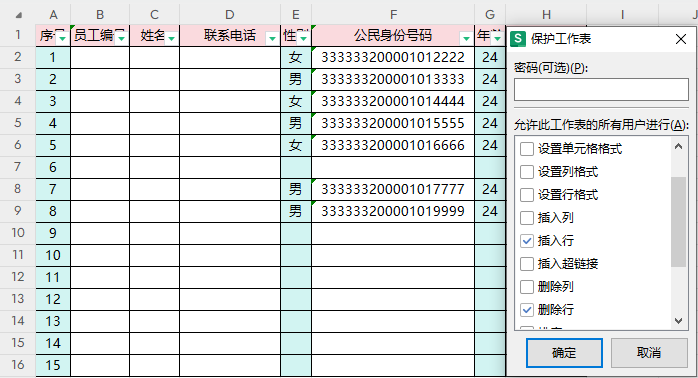The image size is (698, 378).
Task: Select column E header
Action: coord(296,15)
